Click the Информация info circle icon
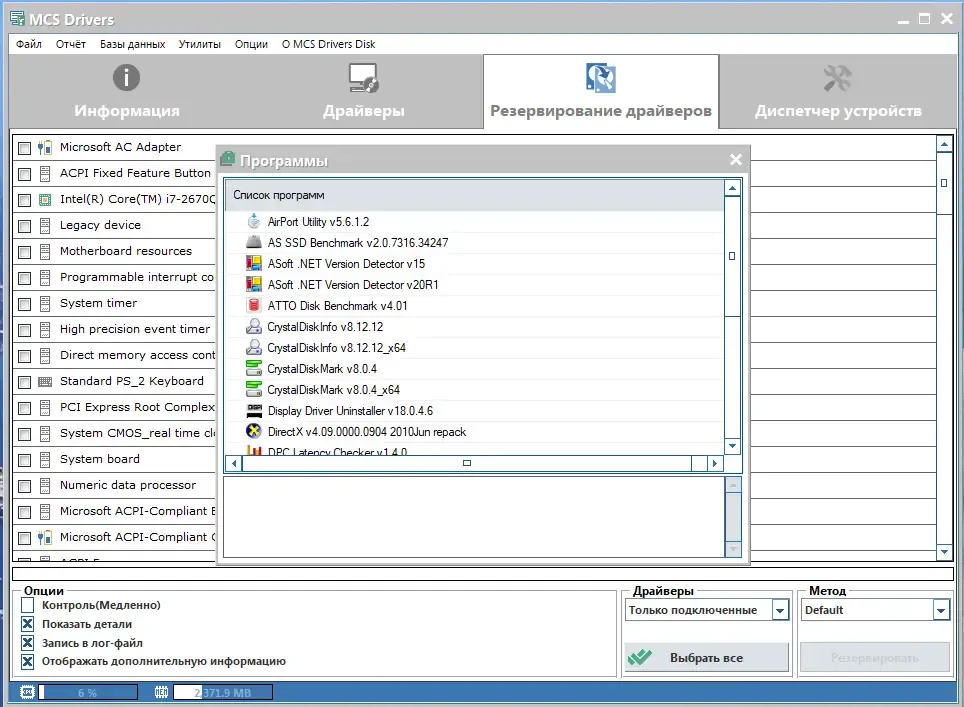 pos(126,77)
